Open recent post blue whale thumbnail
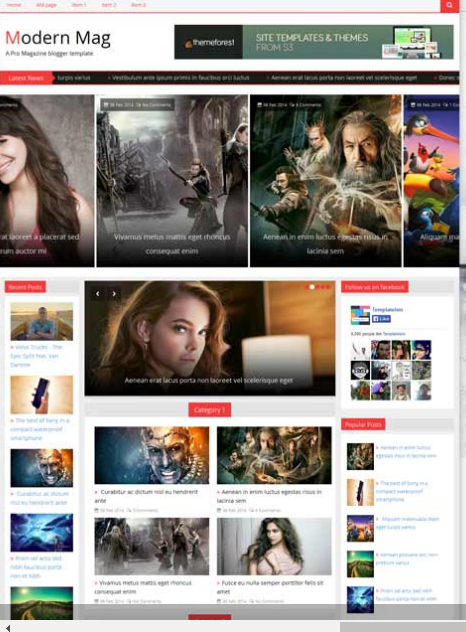 42,532
